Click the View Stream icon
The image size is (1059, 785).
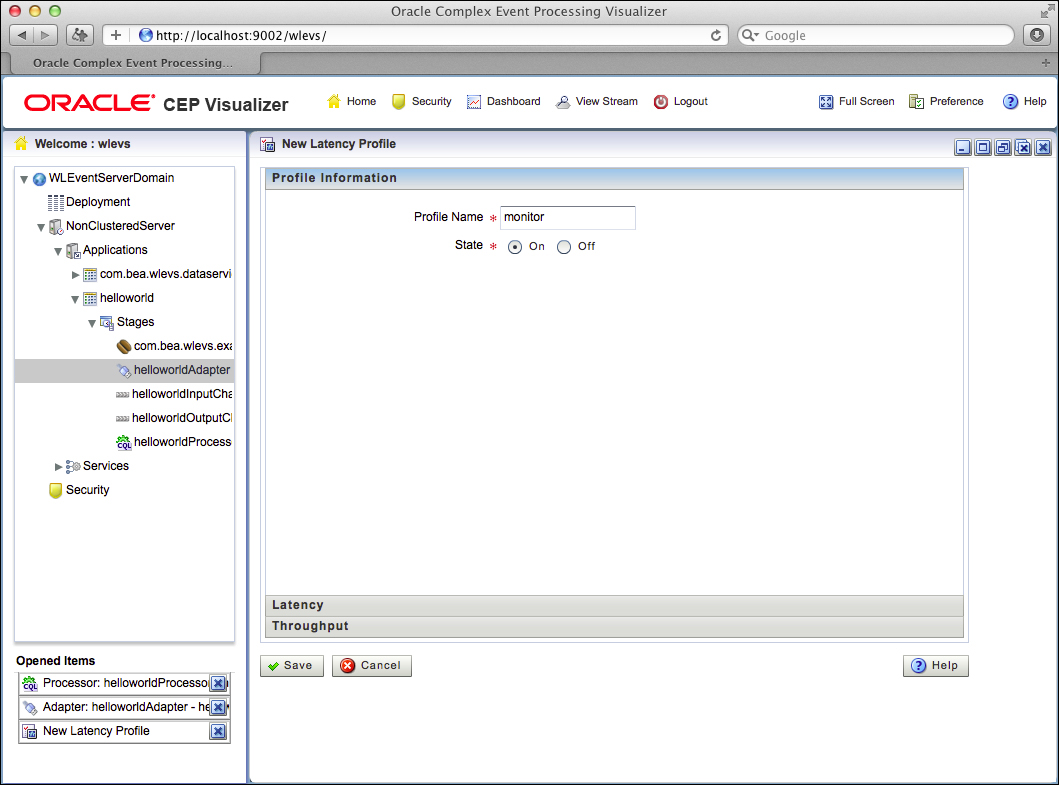(x=563, y=102)
